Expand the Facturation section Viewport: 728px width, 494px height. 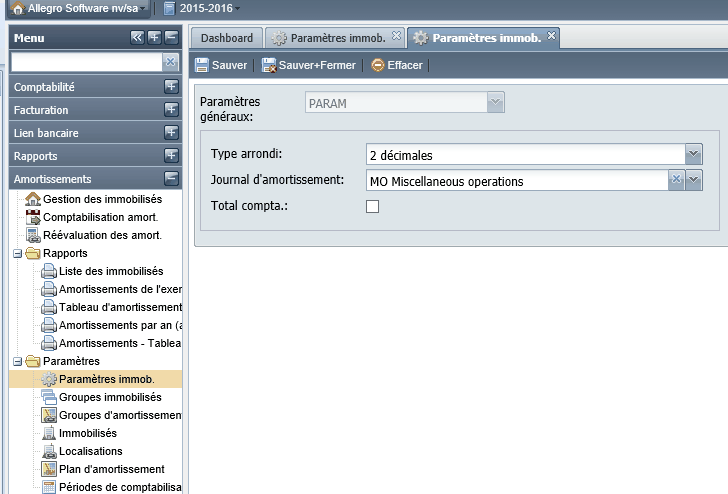[171, 110]
